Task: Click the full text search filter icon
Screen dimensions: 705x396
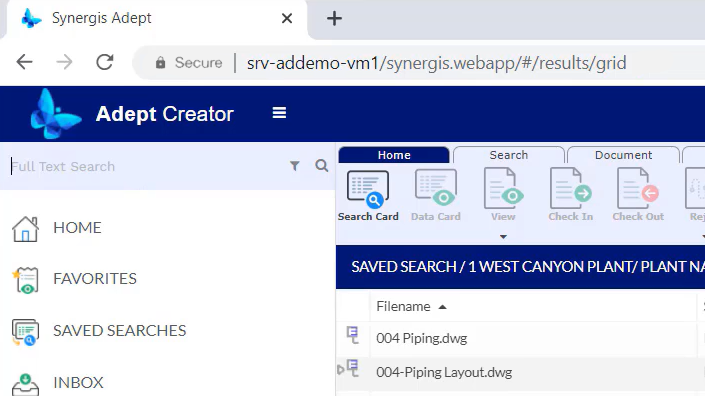Action: click(294, 166)
